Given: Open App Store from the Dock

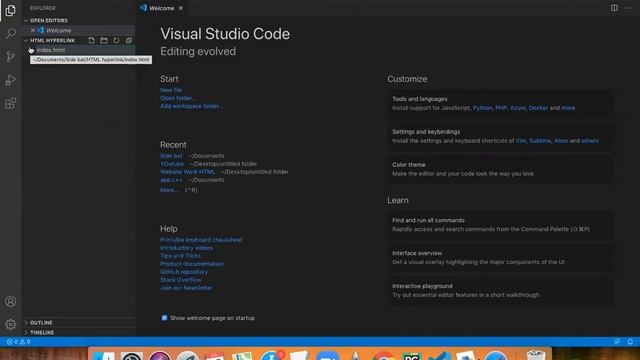Looking at the screenshot, I should 271,355.
